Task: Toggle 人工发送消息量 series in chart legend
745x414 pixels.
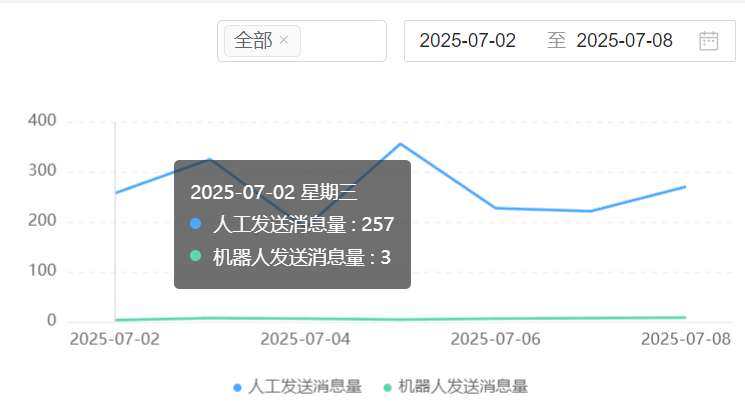Action: (x=298, y=386)
